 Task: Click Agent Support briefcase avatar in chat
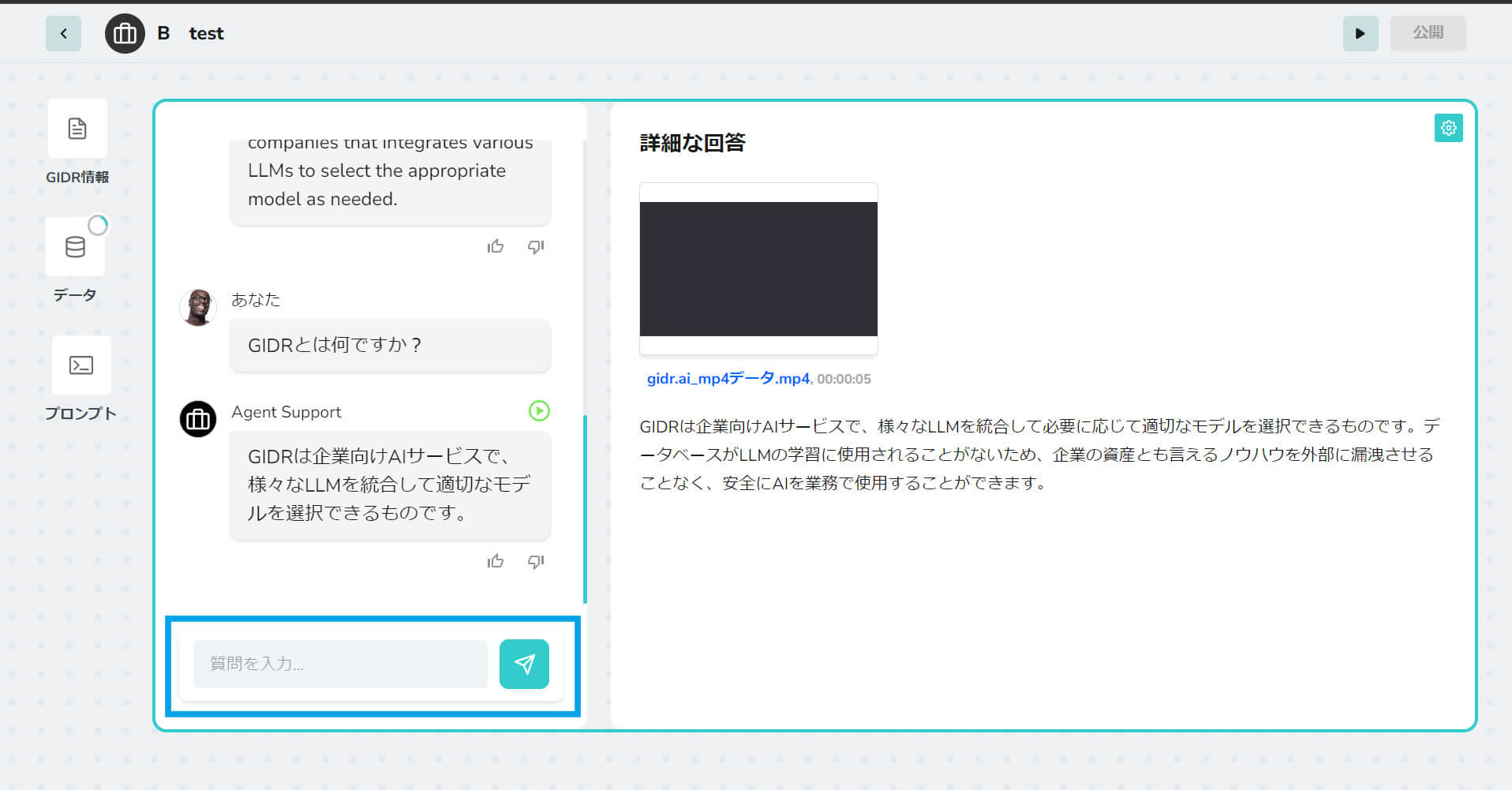[198, 419]
